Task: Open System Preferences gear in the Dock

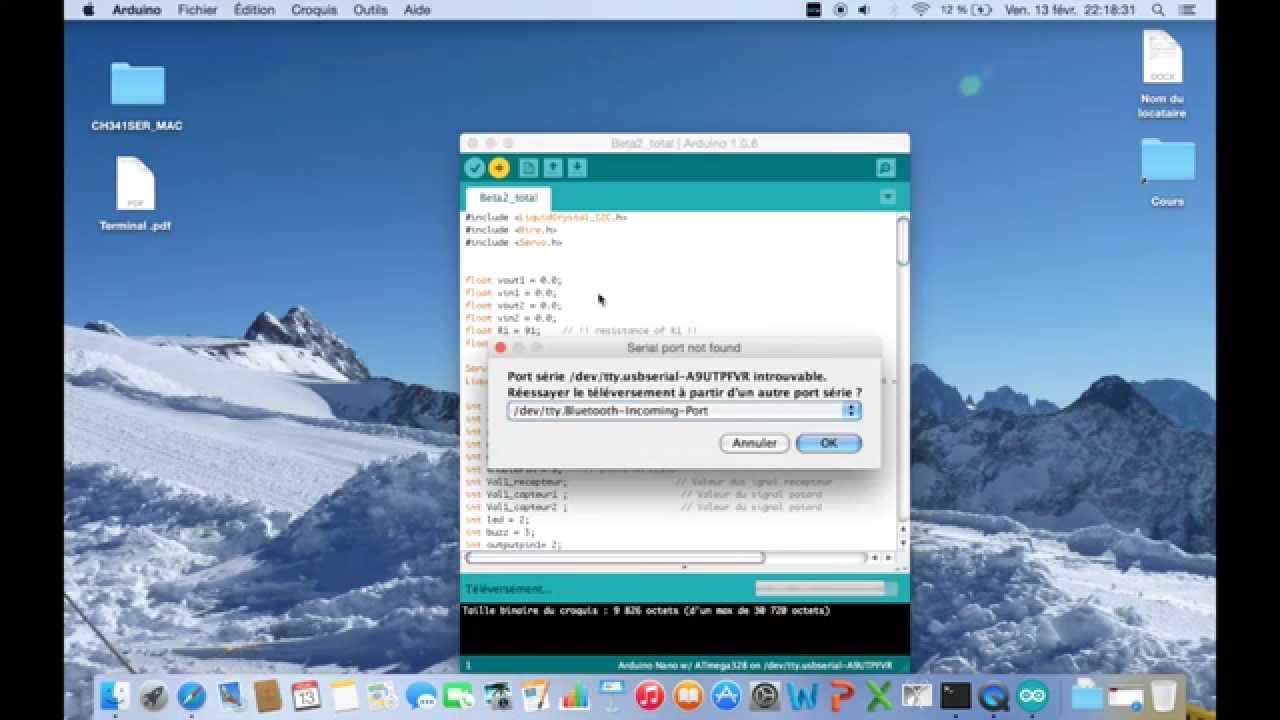Action: [764, 695]
